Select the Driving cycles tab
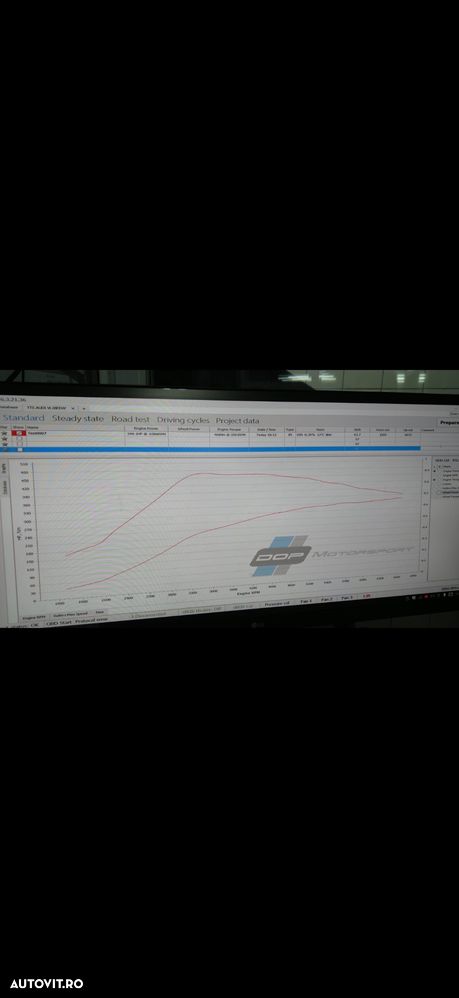The height and width of the screenshot is (998, 459). click(183, 420)
